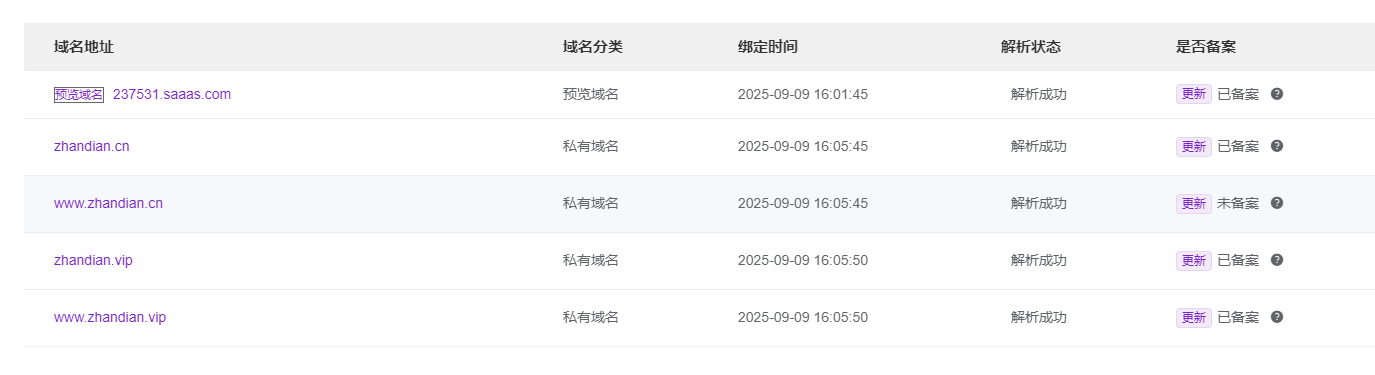This screenshot has height=375, width=1375.
Task: Click help icon in zhandian.cn row
Action: coord(1277,146)
